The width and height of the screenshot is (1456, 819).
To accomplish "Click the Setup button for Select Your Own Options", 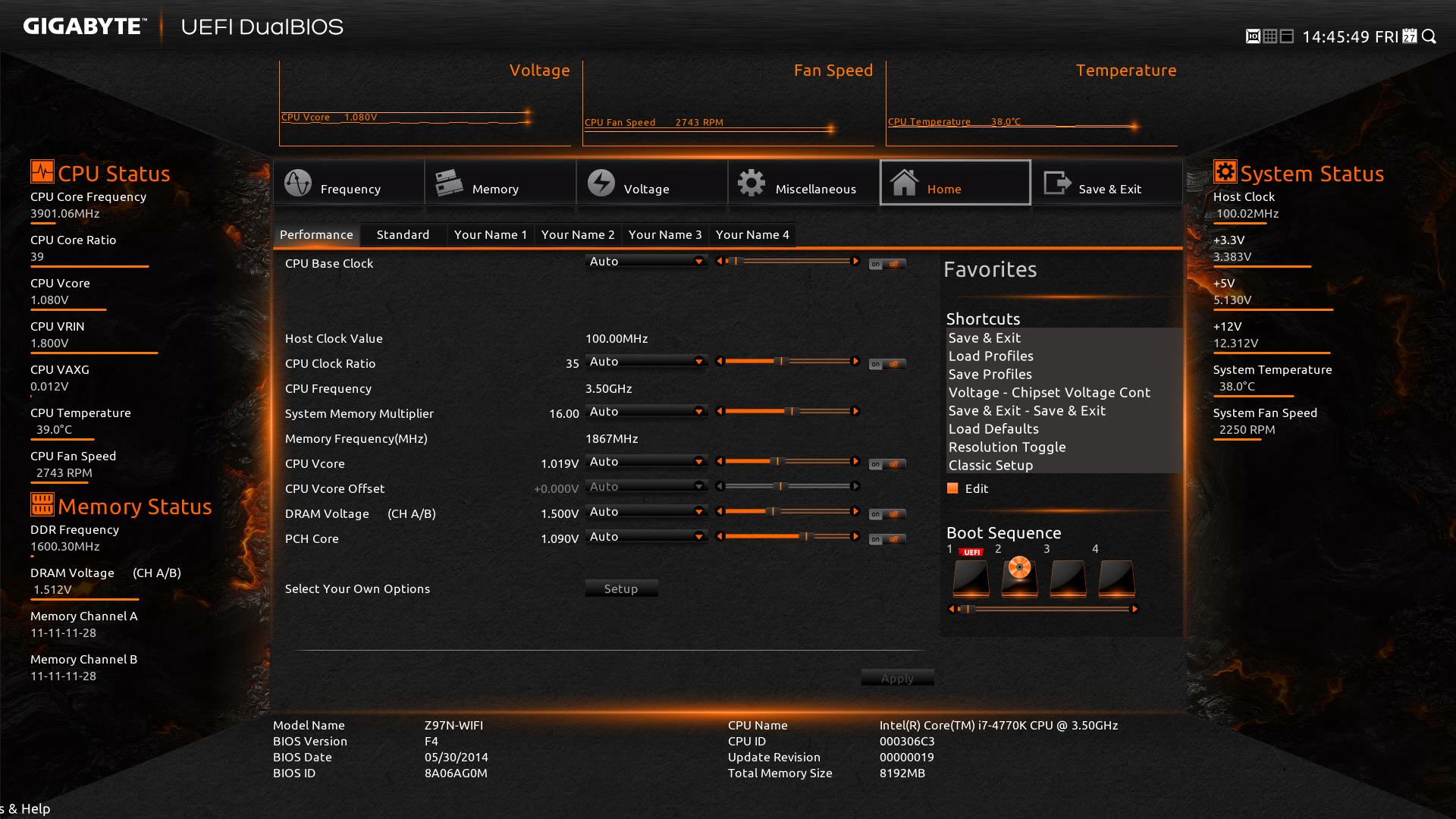I will pos(619,588).
